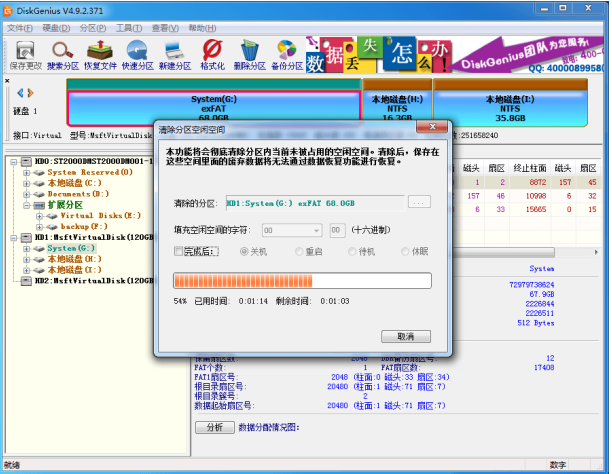The height and width of the screenshot is (474, 612).
Task: Select the 待机 (standby) radio option
Action: pyautogui.click(x=352, y=251)
